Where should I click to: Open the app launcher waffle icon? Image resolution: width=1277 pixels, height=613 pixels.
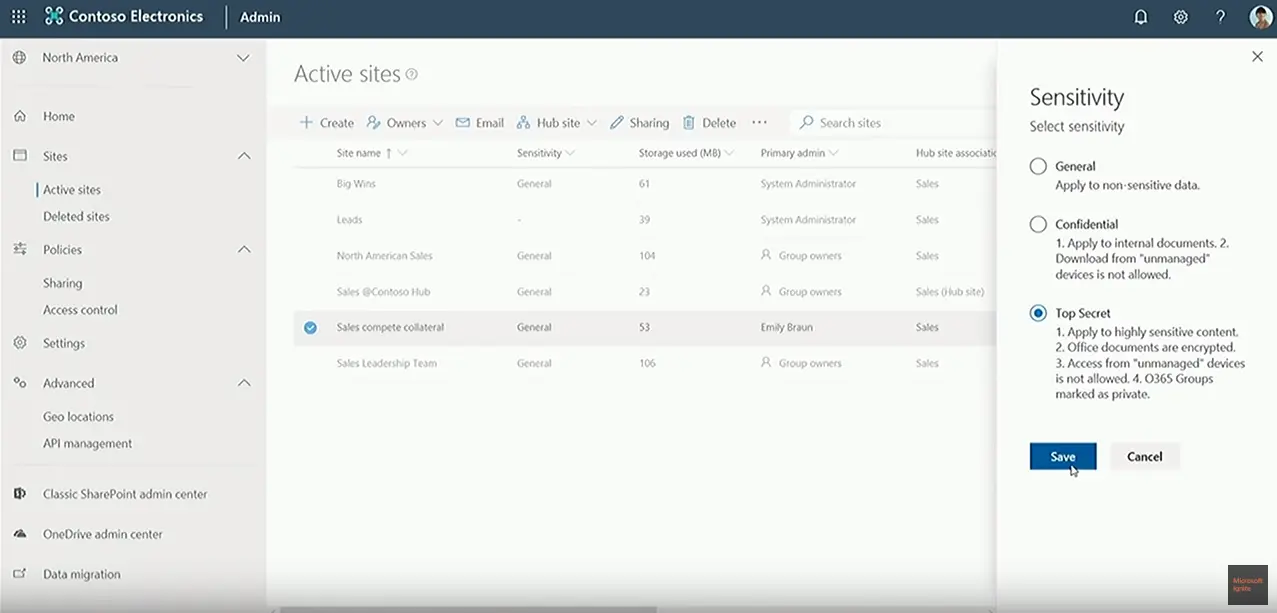[19, 17]
